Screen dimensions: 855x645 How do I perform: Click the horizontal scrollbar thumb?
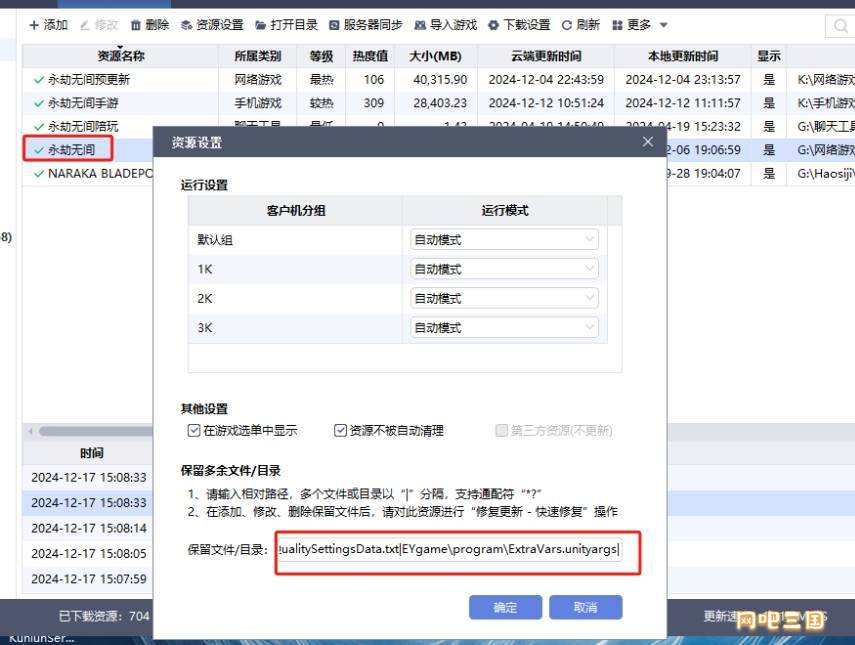(96, 431)
